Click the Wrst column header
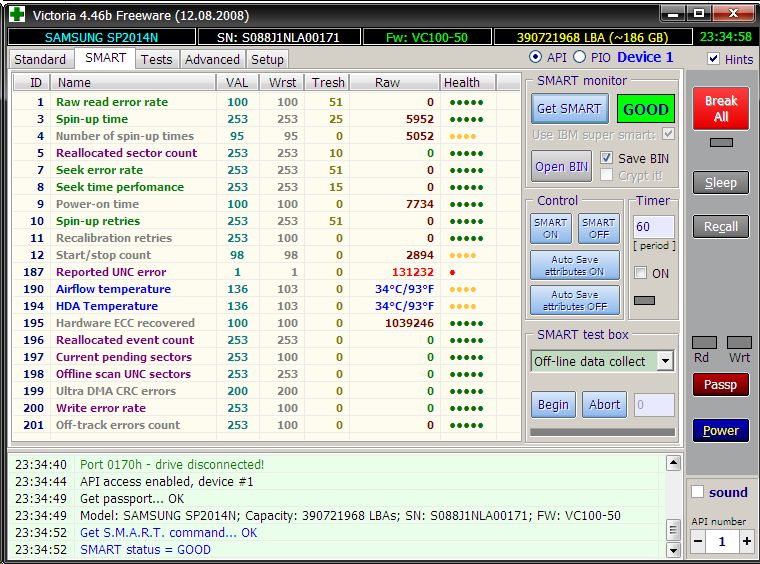The width and height of the screenshot is (760, 564). pyautogui.click(x=282, y=82)
